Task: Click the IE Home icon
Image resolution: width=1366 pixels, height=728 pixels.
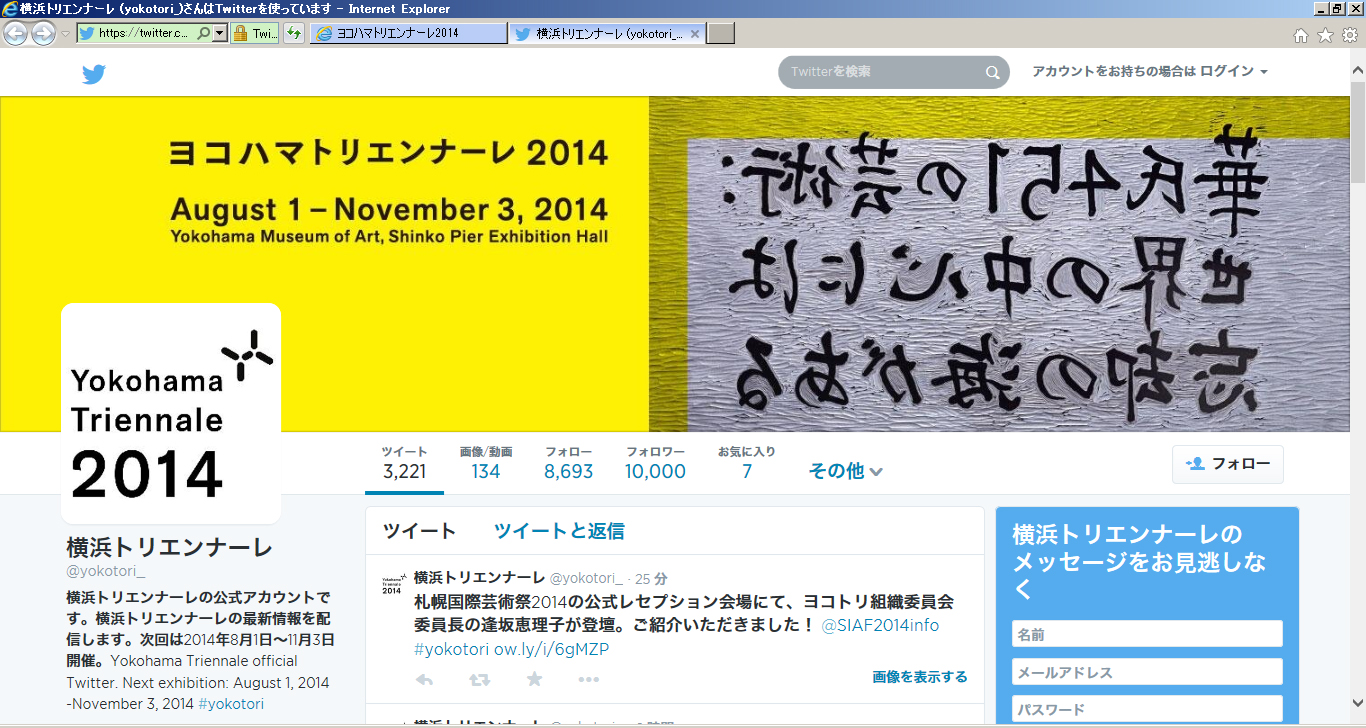Action: [1301, 35]
